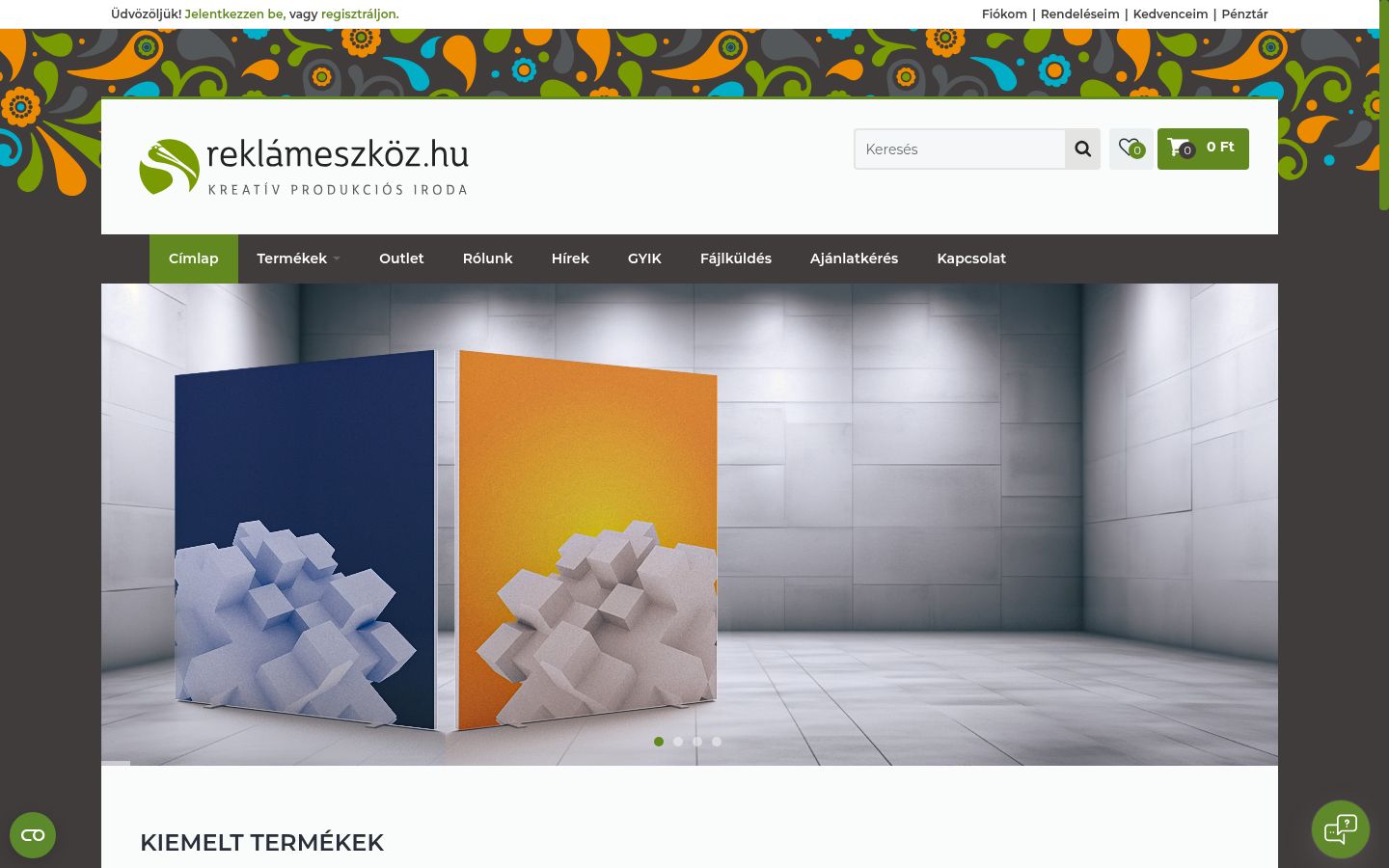Open the help chat bubble icon
Viewport: 1389px width, 868px height.
tap(1341, 829)
